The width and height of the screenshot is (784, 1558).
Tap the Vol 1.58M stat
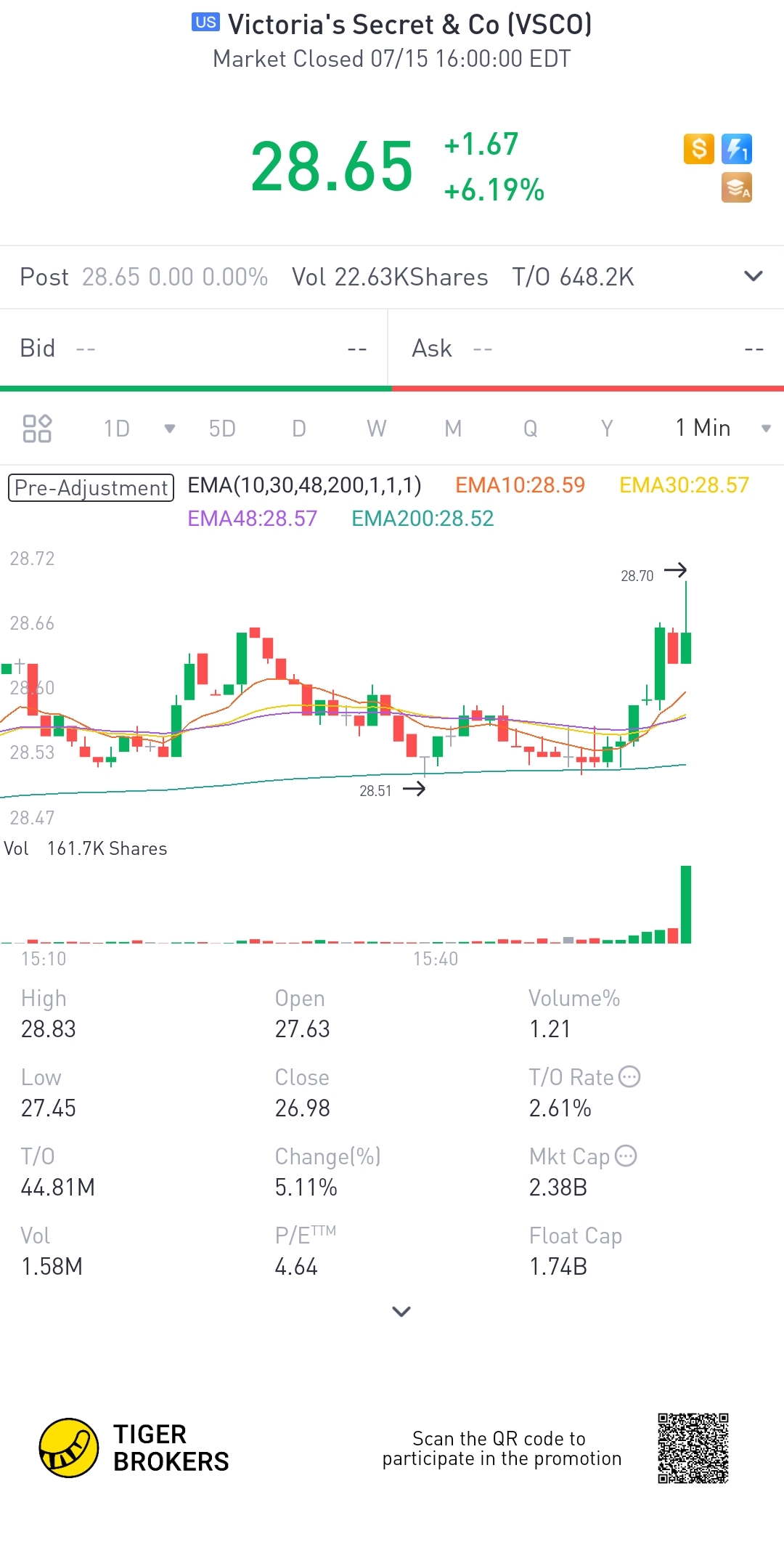(x=52, y=1251)
